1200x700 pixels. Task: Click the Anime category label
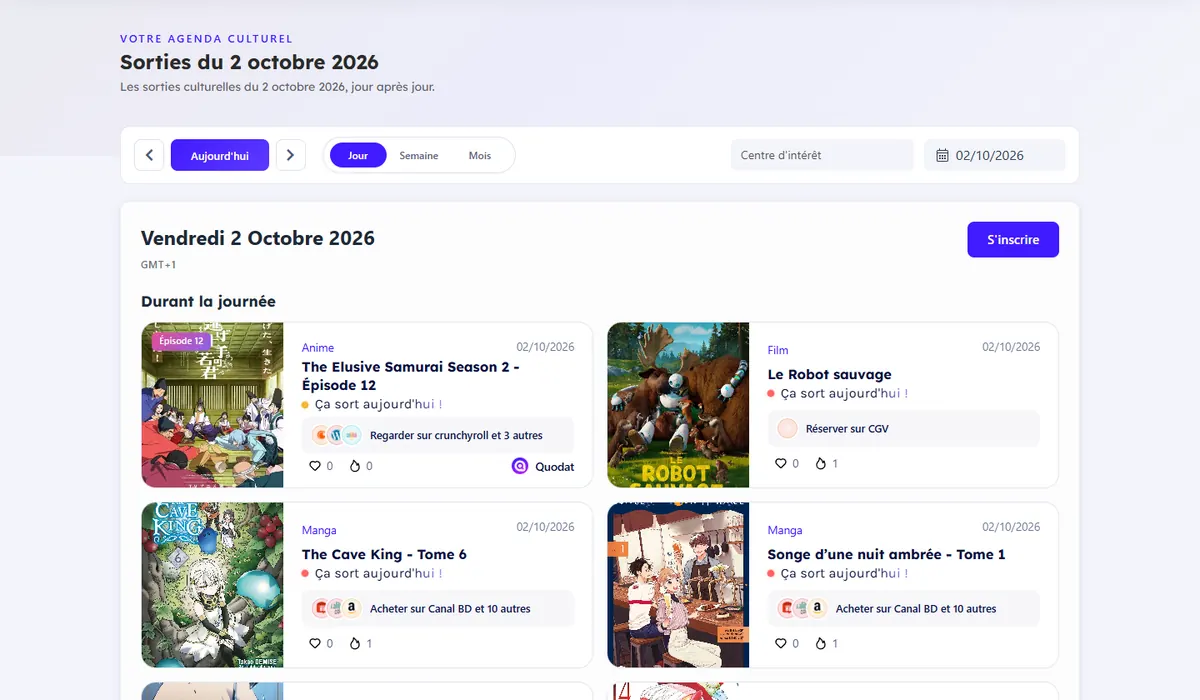[318, 348]
